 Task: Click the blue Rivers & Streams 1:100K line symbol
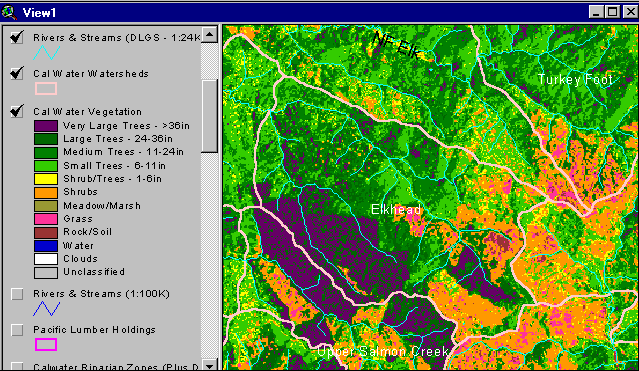46,309
